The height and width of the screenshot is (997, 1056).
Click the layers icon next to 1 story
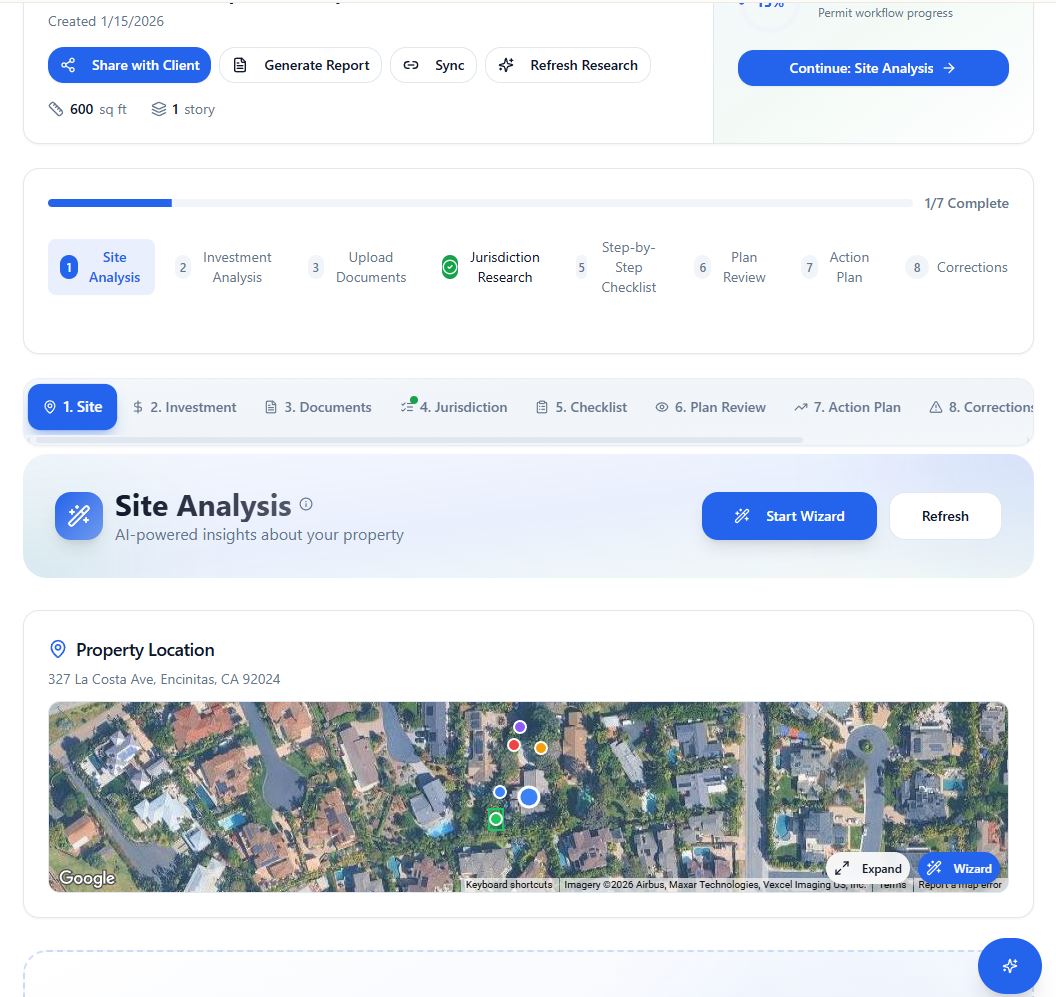pyautogui.click(x=158, y=108)
